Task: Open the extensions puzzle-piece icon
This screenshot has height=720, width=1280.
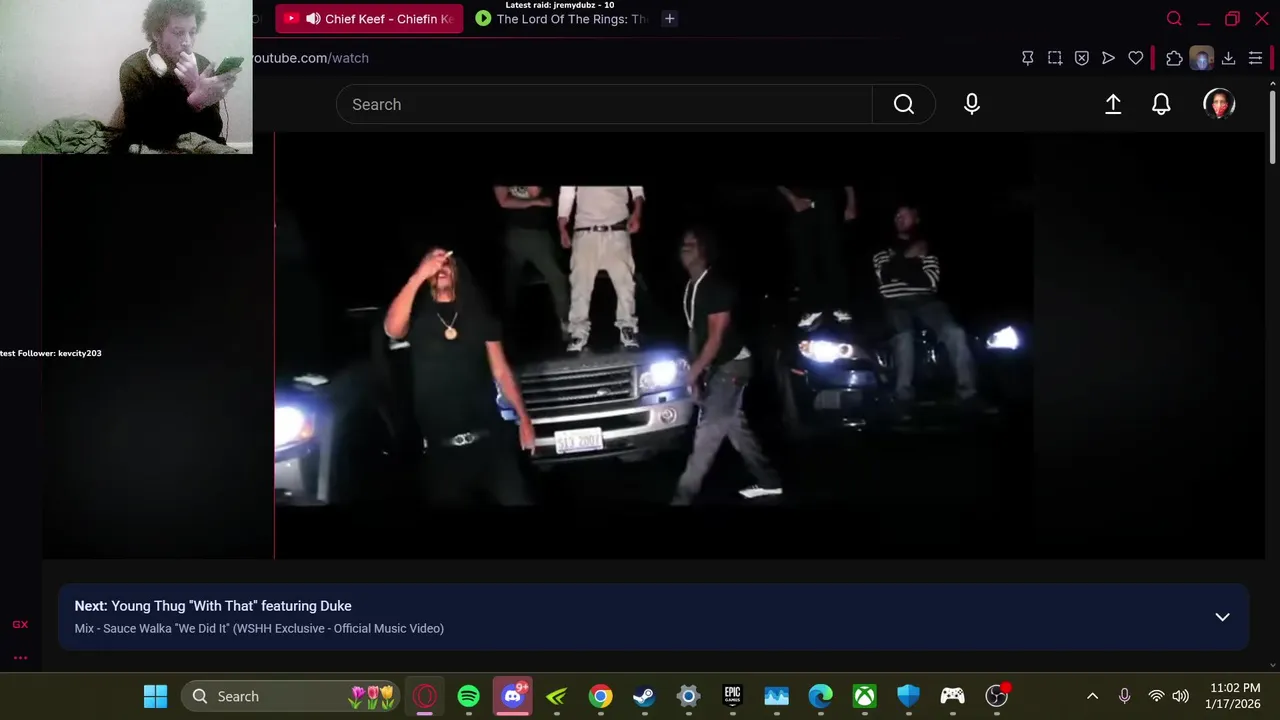Action: click(x=1174, y=58)
